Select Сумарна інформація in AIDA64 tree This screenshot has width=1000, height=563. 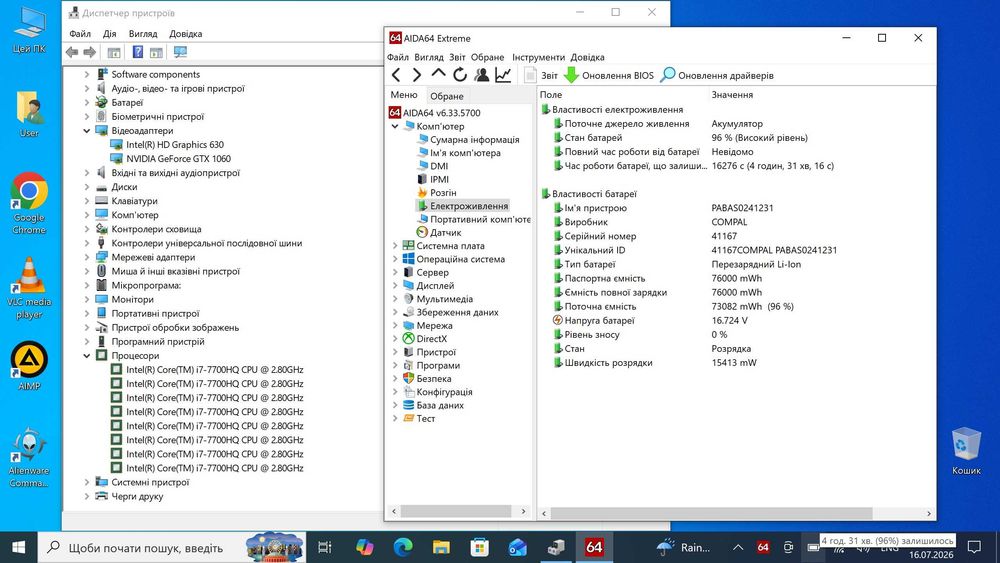coord(474,140)
